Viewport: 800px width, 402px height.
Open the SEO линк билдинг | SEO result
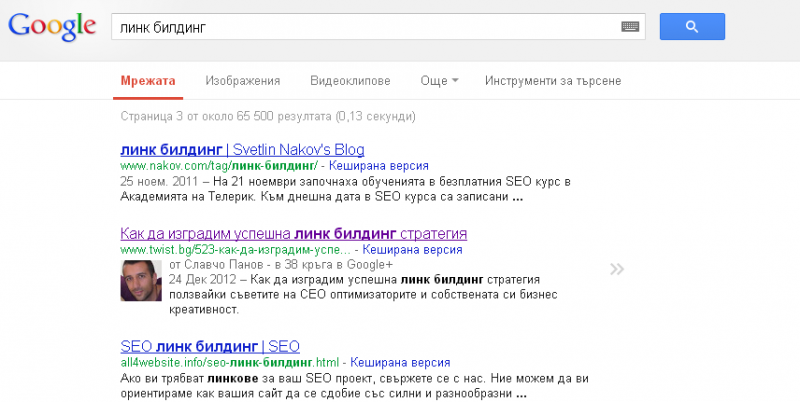(x=210, y=346)
